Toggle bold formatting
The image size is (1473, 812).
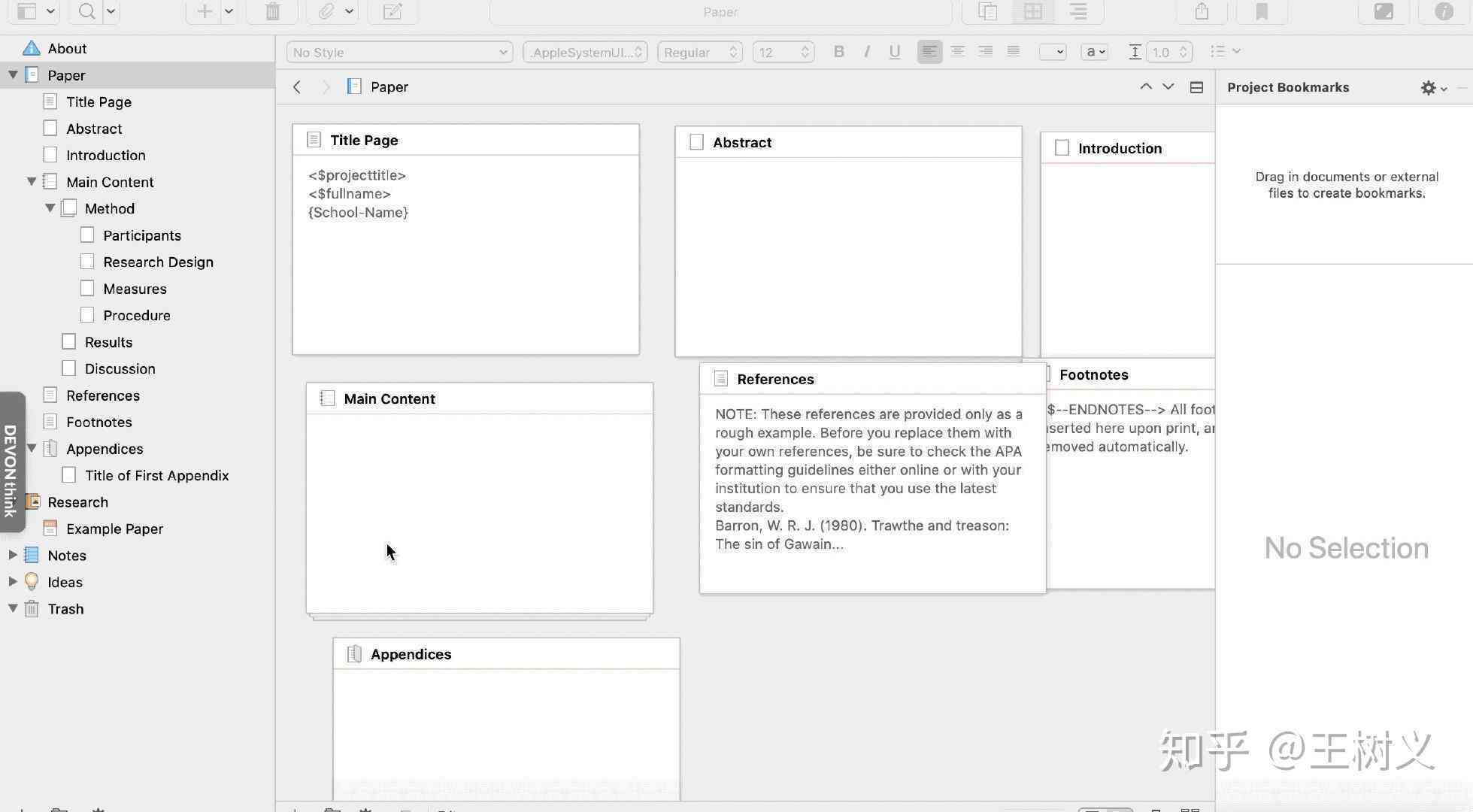[x=839, y=52]
